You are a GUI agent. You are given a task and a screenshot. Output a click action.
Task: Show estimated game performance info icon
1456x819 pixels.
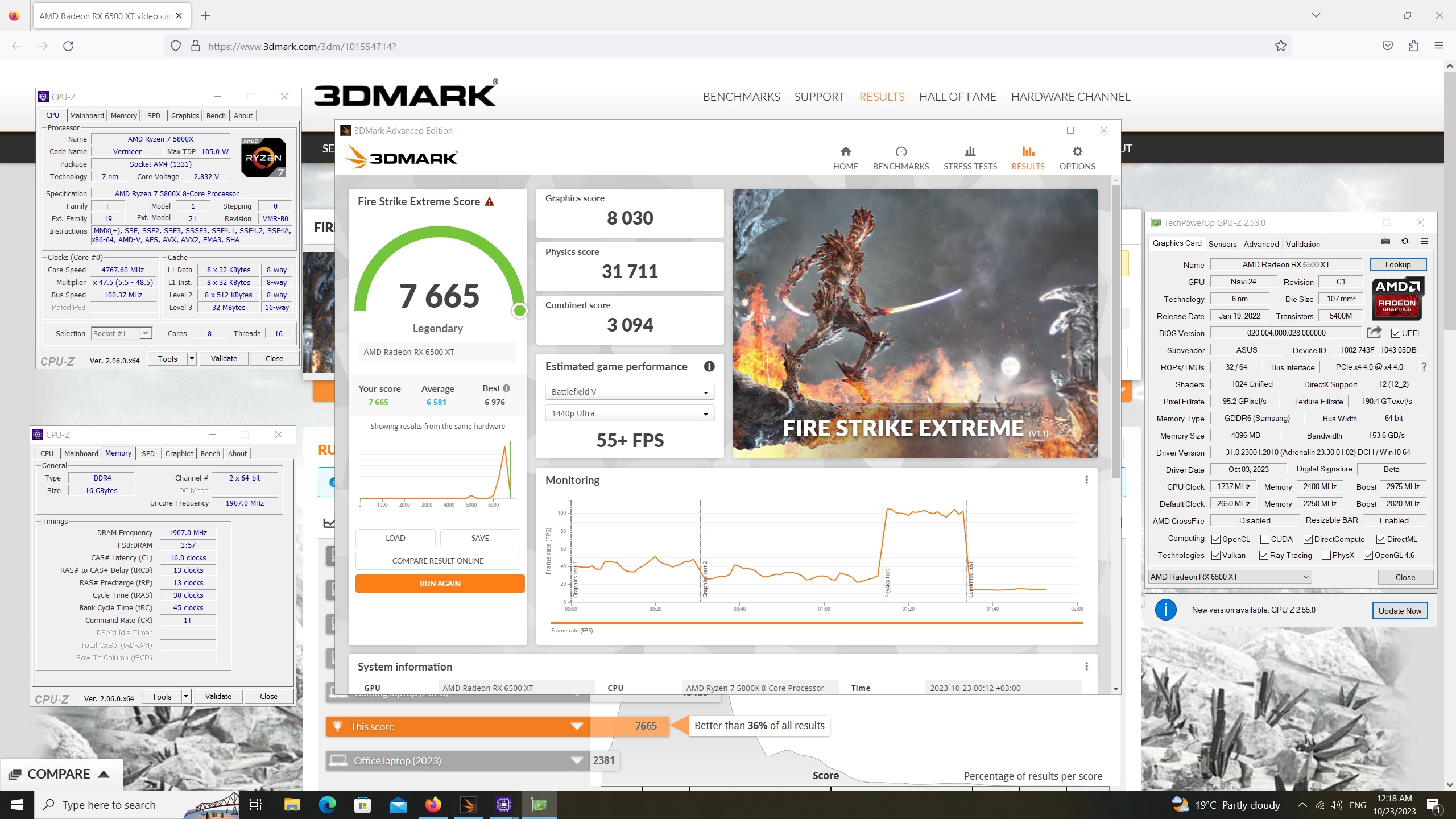709,366
